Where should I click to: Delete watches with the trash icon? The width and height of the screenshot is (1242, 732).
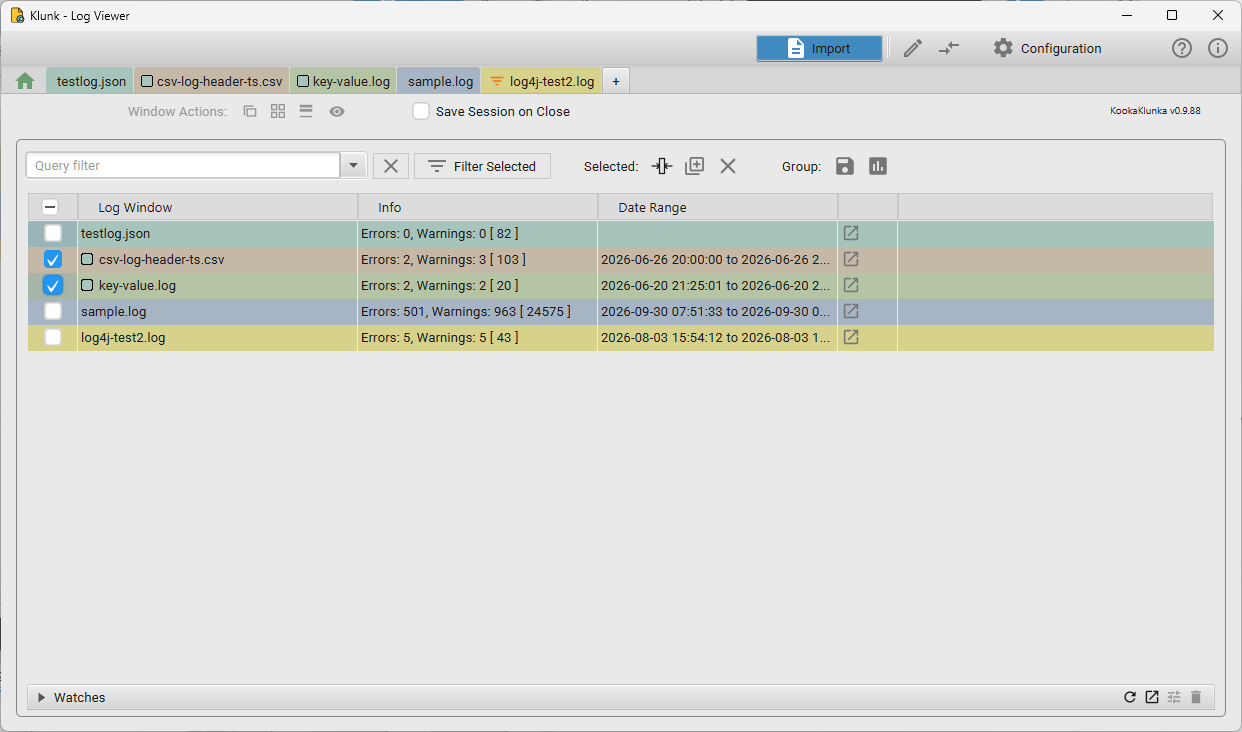coord(1196,697)
